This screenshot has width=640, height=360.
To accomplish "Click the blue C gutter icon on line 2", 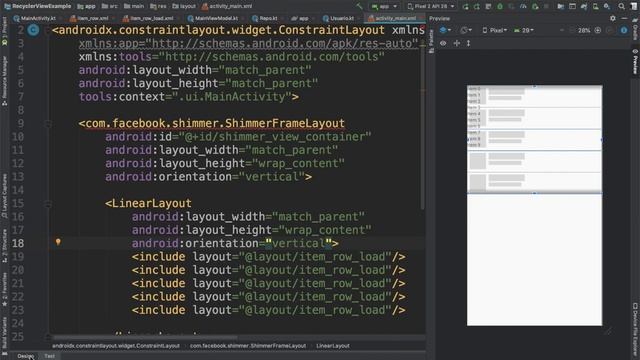I will [x=33, y=30].
